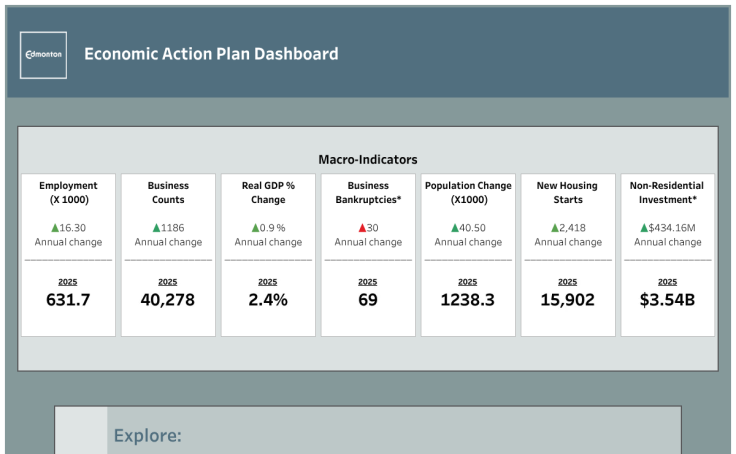Select the bankruptcies value 69

(368, 300)
